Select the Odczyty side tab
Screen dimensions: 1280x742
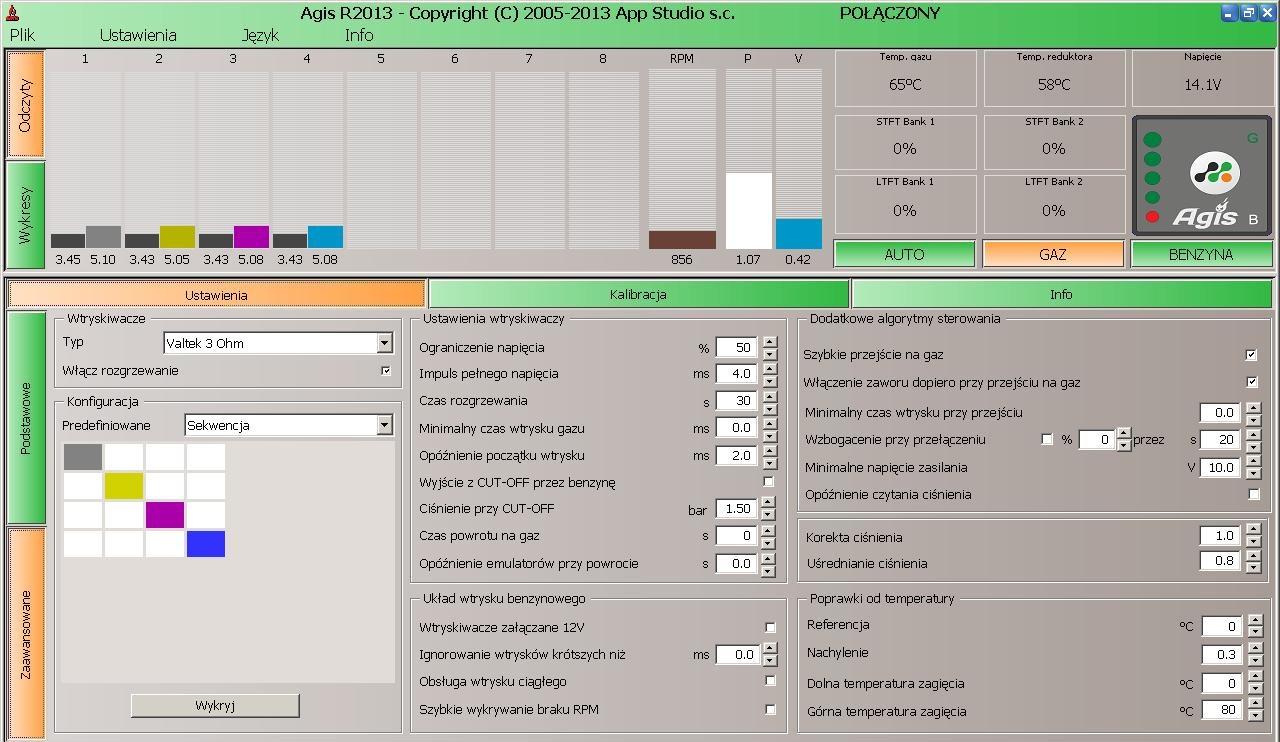26,104
